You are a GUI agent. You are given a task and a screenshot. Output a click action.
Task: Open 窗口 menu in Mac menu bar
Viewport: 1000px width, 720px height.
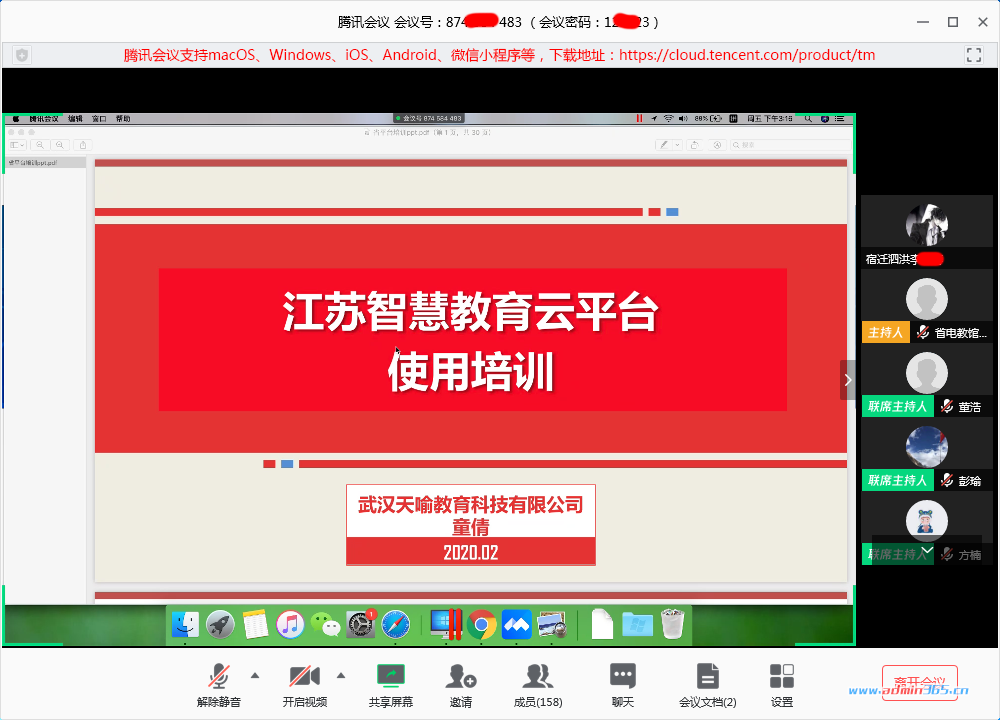pyautogui.click(x=99, y=119)
